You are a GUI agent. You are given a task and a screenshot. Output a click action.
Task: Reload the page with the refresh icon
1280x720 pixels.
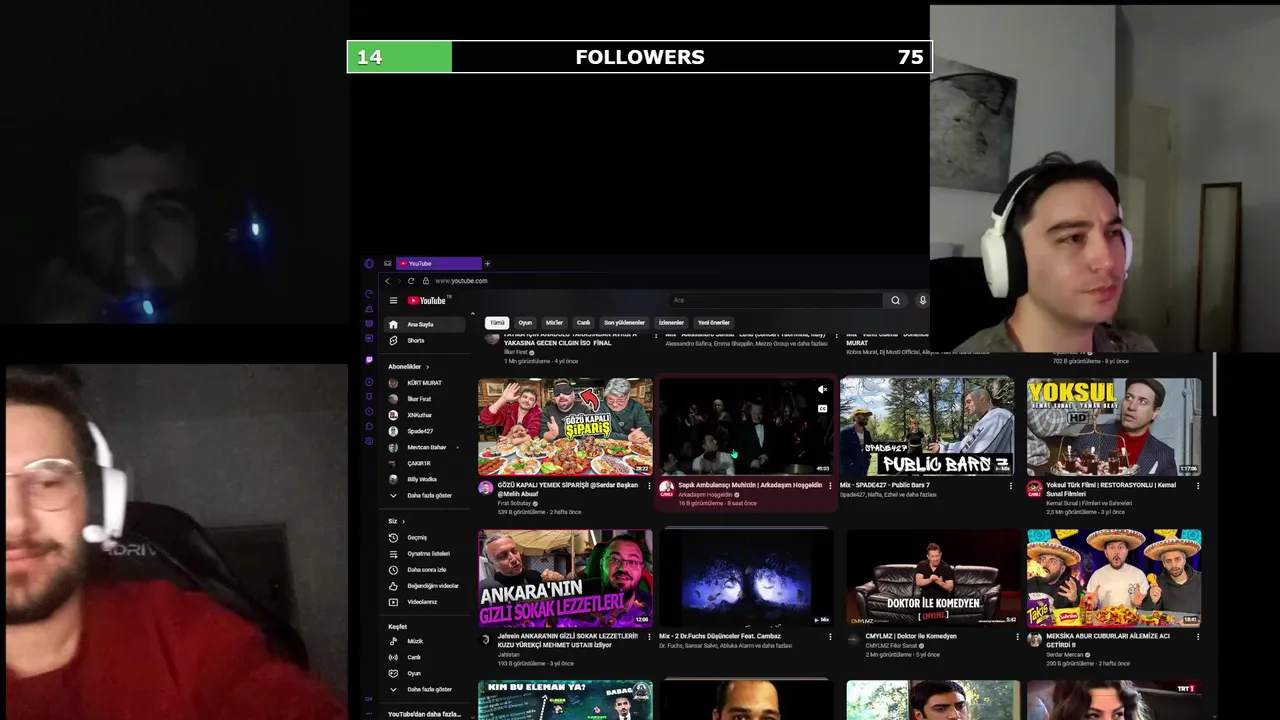pyautogui.click(x=410, y=281)
